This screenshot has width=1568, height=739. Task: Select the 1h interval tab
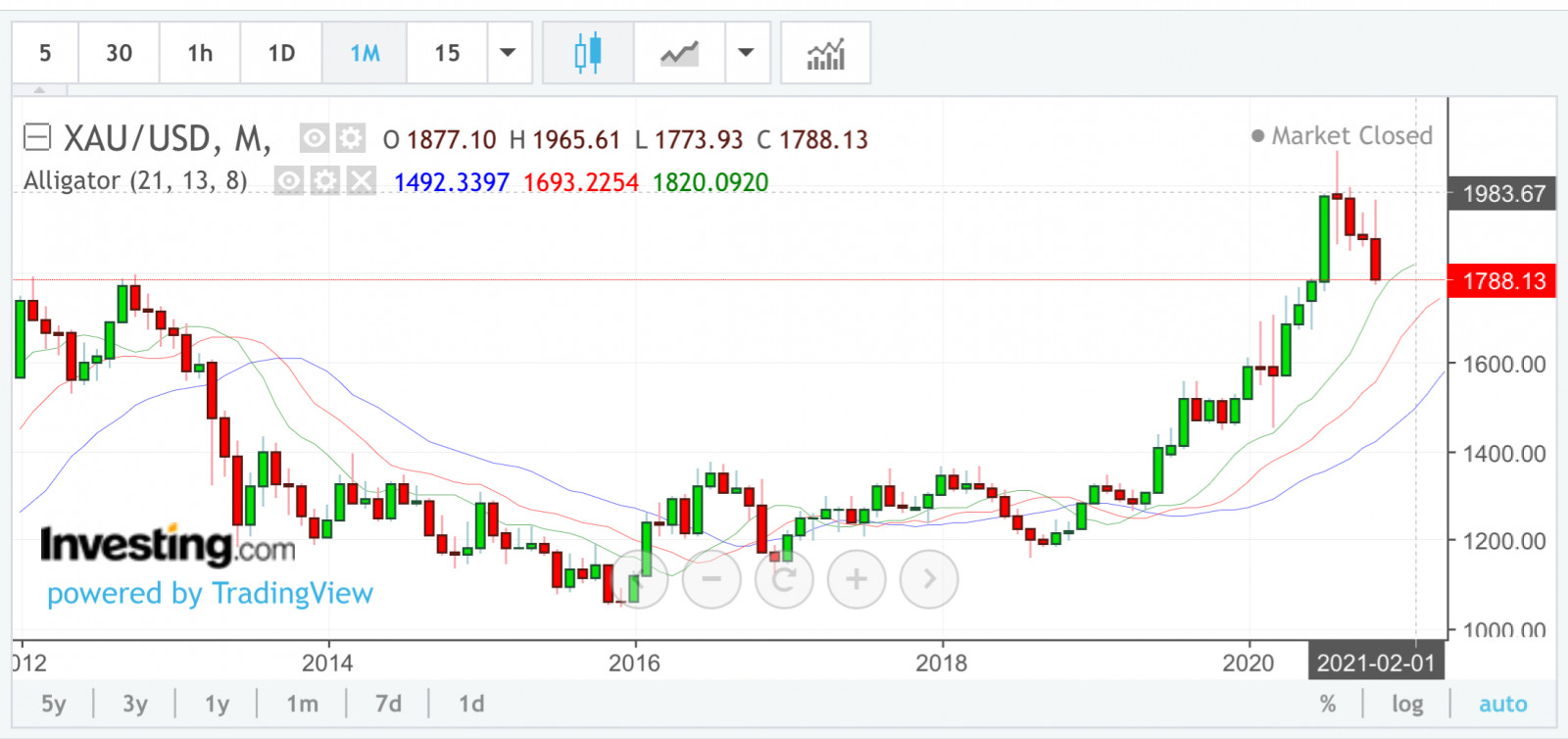coord(200,53)
